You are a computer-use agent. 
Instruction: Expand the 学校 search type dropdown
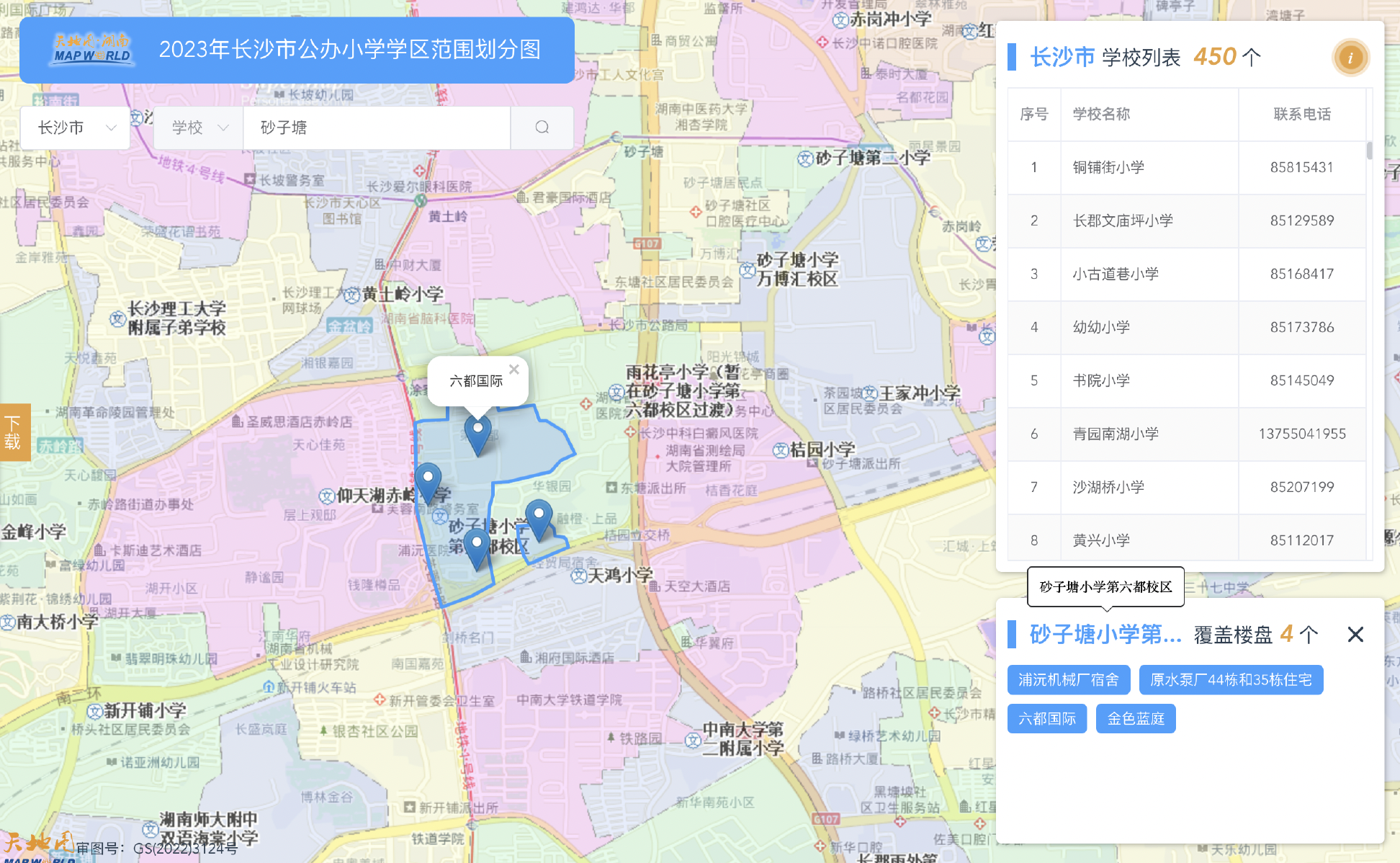coord(199,128)
